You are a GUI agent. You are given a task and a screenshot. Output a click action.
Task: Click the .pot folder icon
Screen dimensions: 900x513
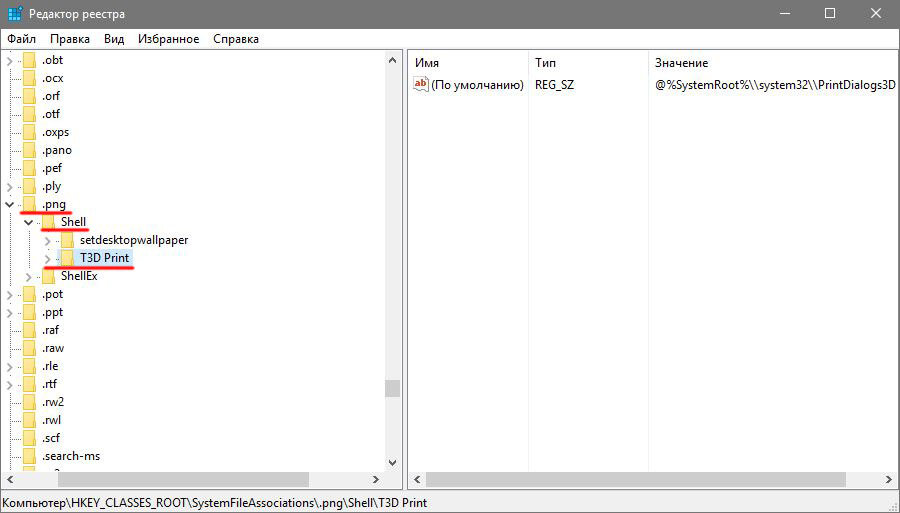pyautogui.click(x=29, y=294)
